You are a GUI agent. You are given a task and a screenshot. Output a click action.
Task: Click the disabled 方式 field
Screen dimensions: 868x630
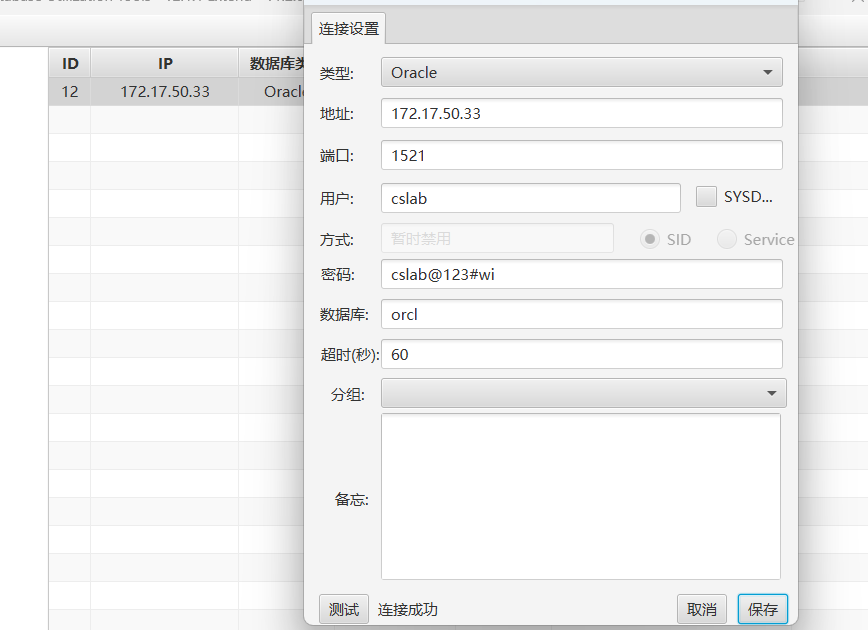click(x=497, y=239)
